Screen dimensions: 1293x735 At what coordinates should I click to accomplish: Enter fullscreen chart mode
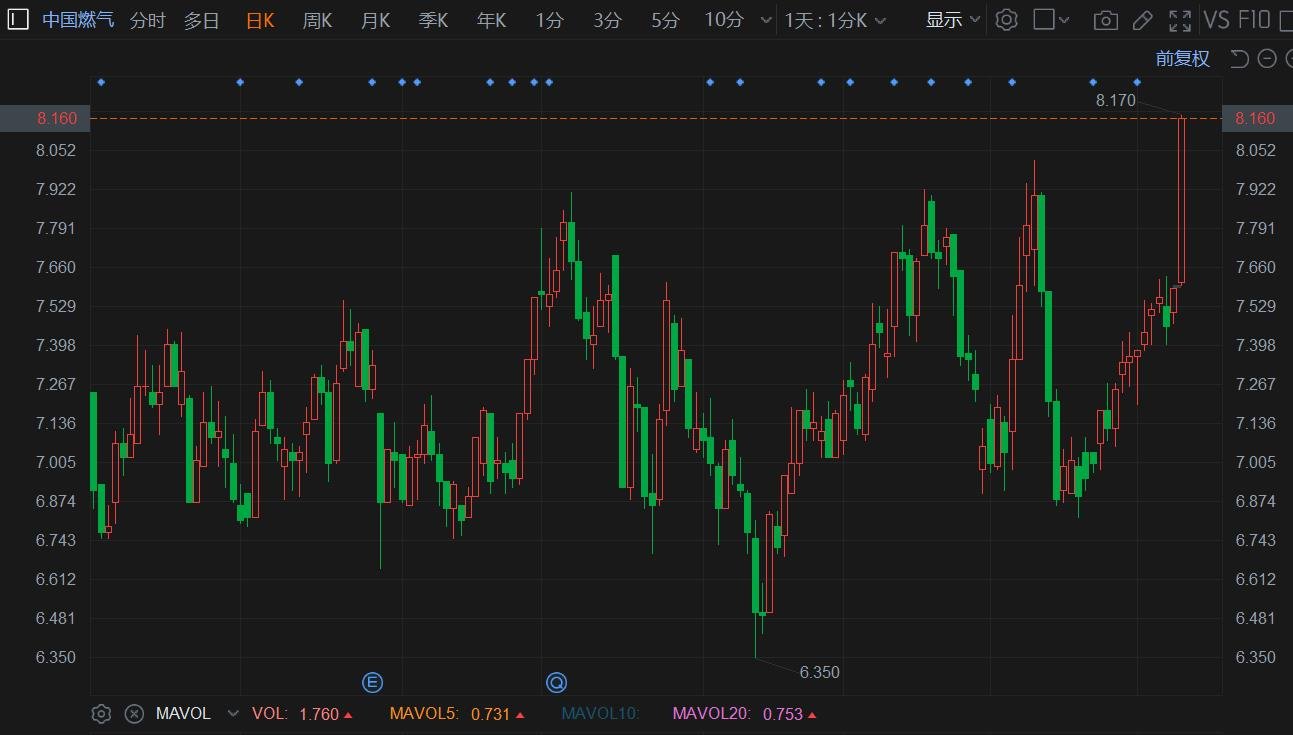1180,20
